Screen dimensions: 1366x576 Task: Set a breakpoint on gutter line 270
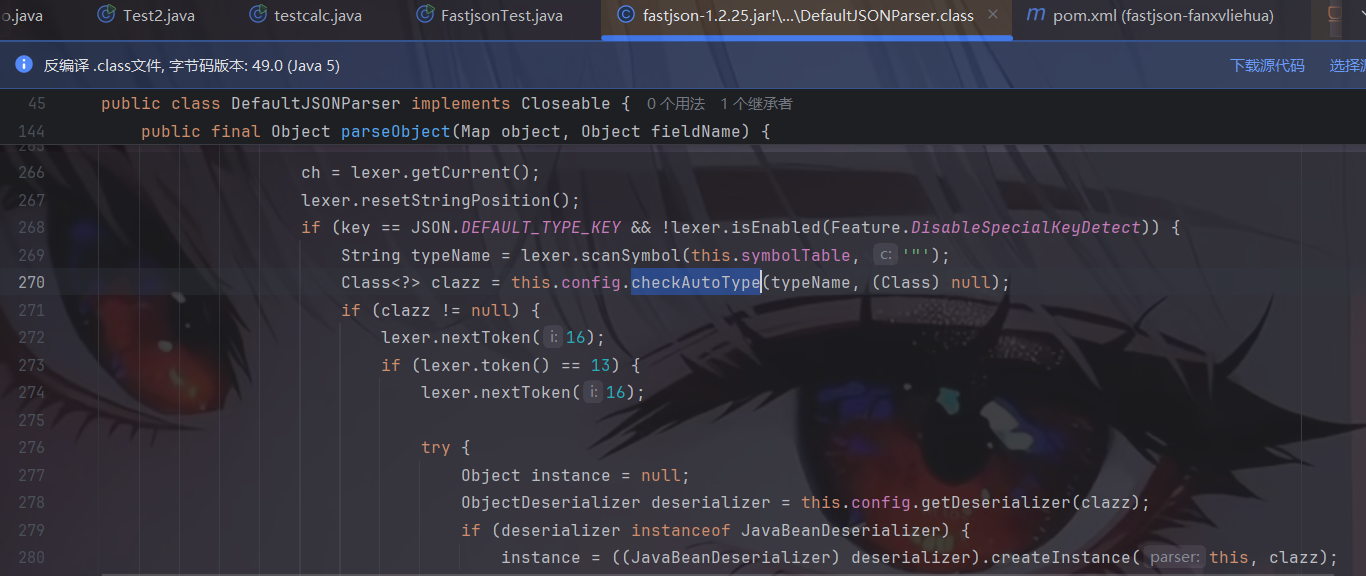34,283
